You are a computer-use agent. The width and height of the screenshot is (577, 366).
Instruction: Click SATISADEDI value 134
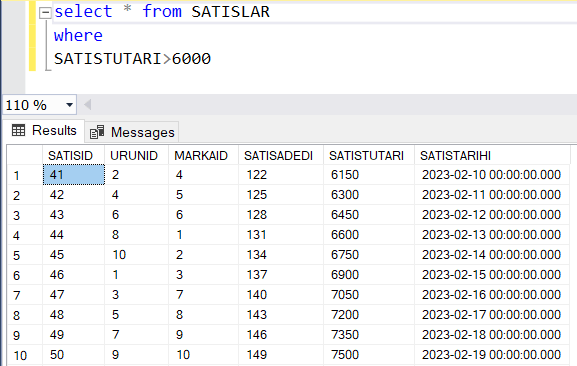[x=281, y=255]
